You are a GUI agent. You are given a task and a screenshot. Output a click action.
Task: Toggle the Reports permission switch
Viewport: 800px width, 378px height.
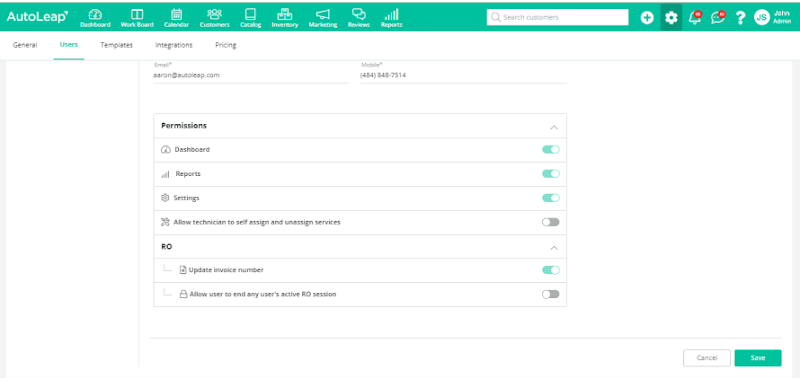coord(551,173)
